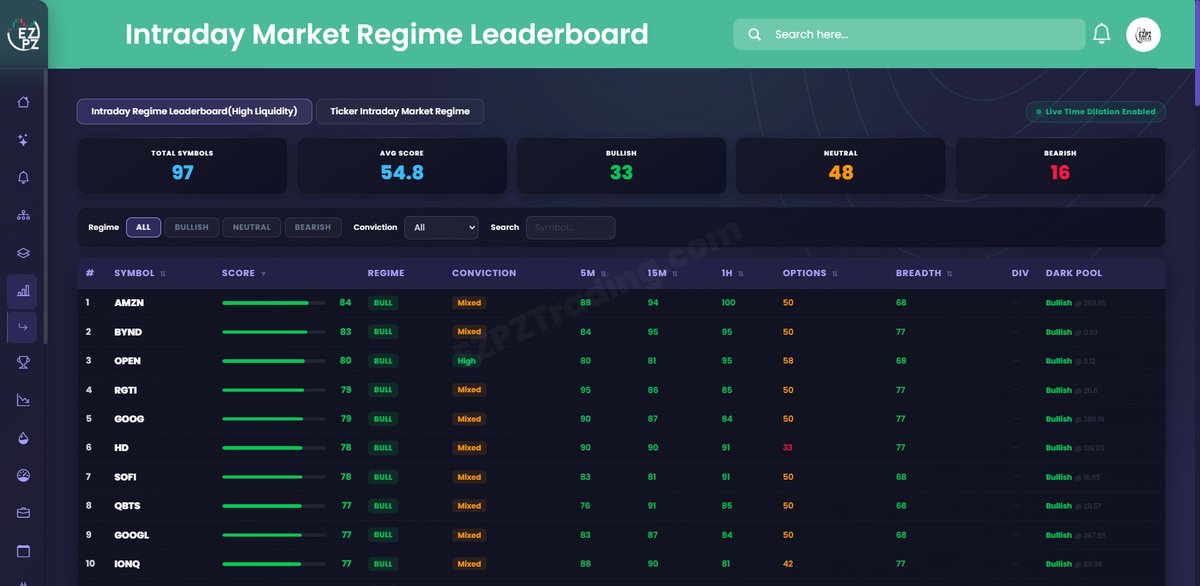Open the BYND symbol row
This screenshot has height=586, width=1200.
tap(621, 331)
